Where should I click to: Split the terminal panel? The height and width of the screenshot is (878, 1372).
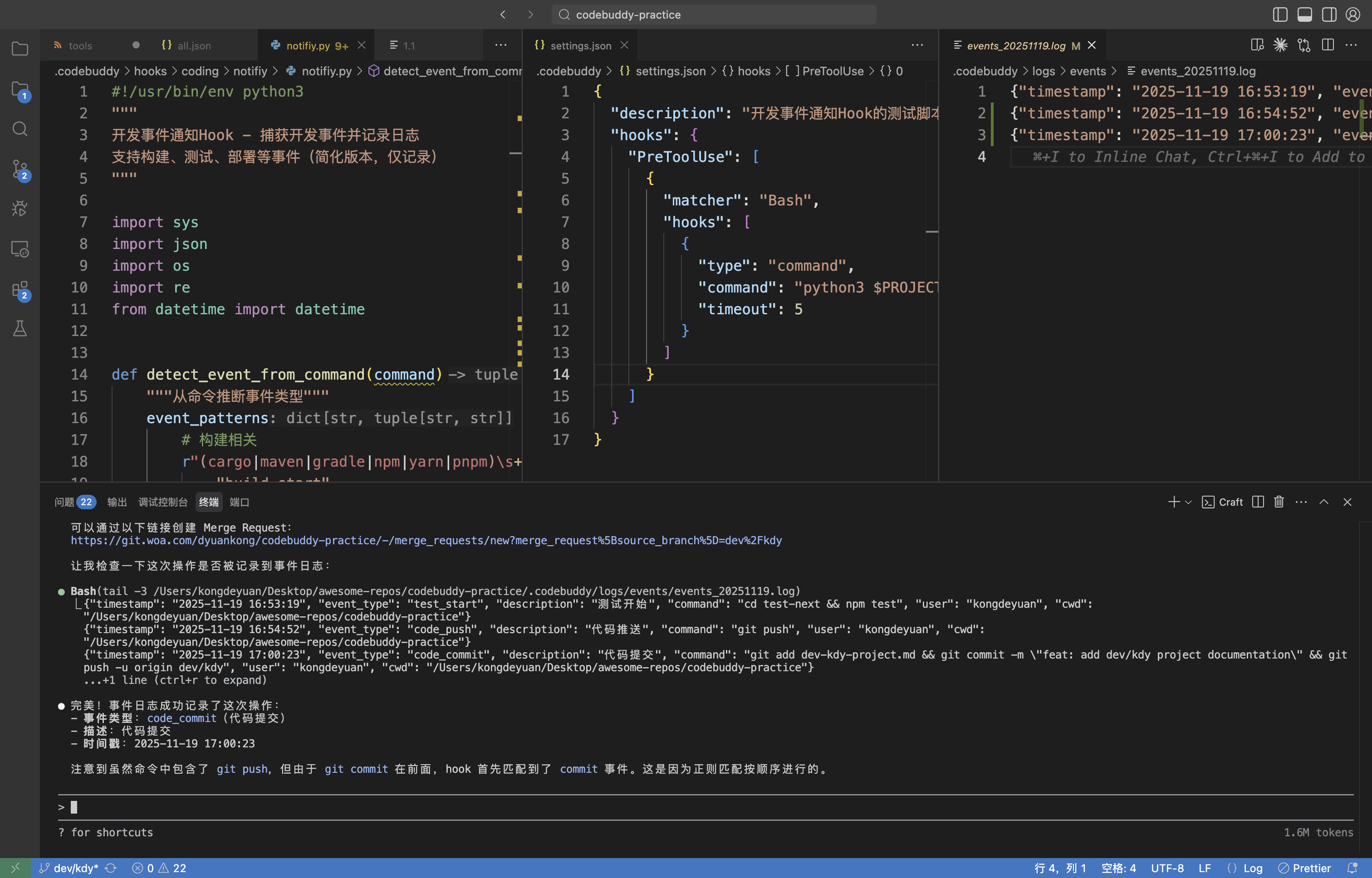(1258, 502)
